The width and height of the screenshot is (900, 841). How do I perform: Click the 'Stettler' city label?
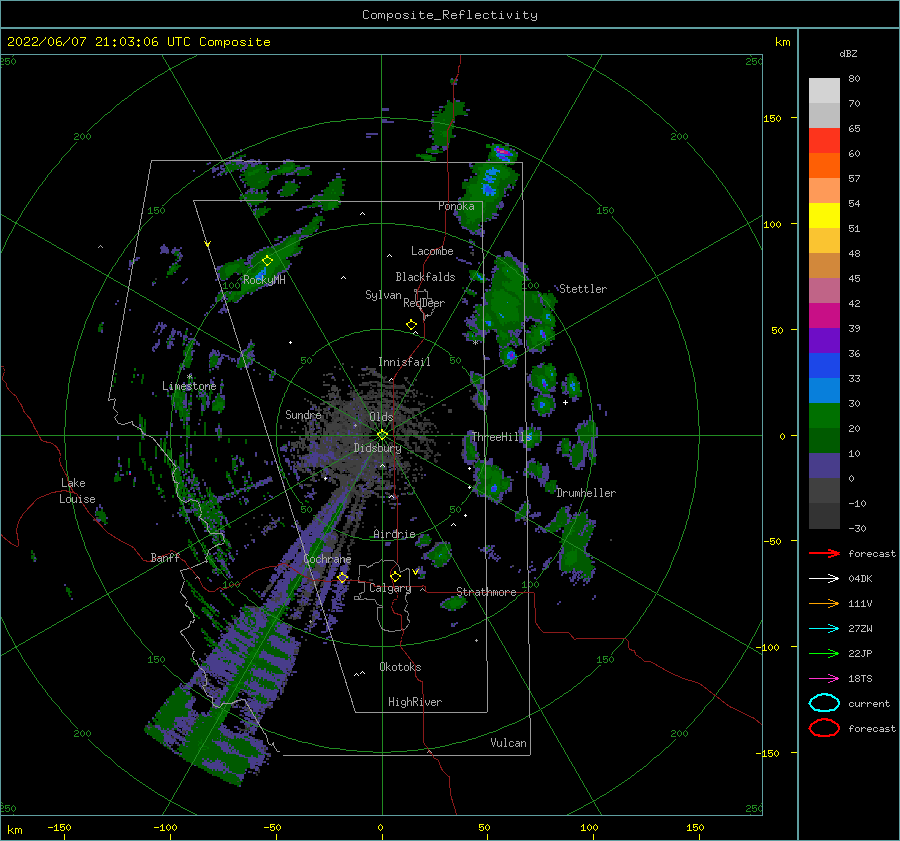[583, 289]
